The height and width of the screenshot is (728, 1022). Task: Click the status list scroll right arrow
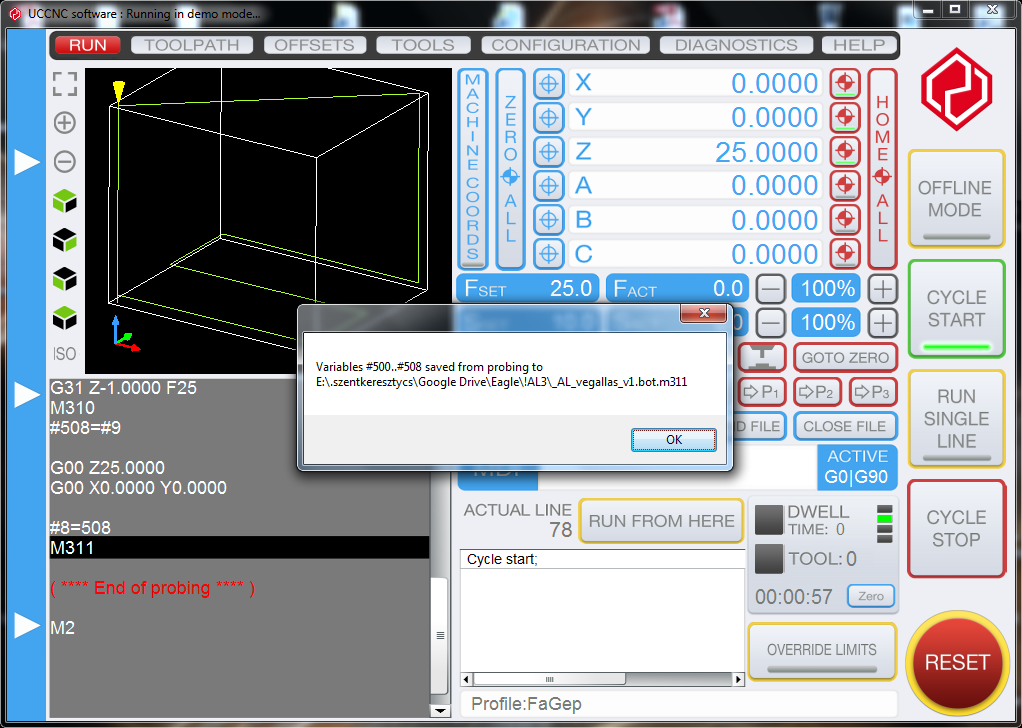[x=738, y=679]
